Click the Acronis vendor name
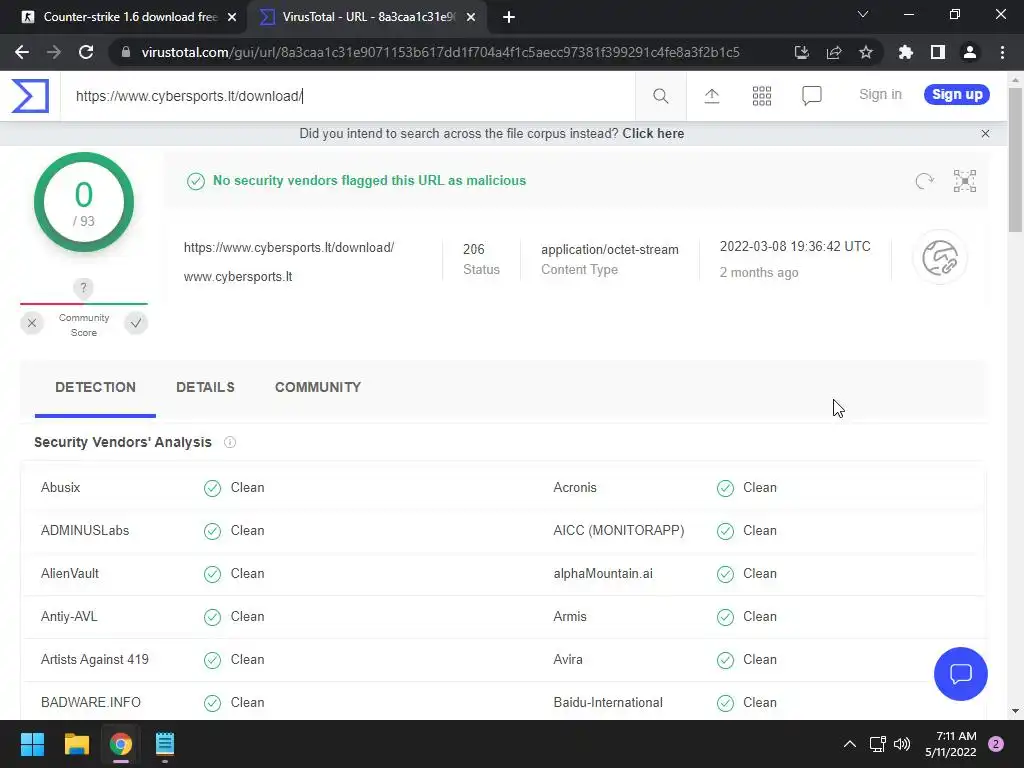Screen dimensions: 1024x768 575,487
